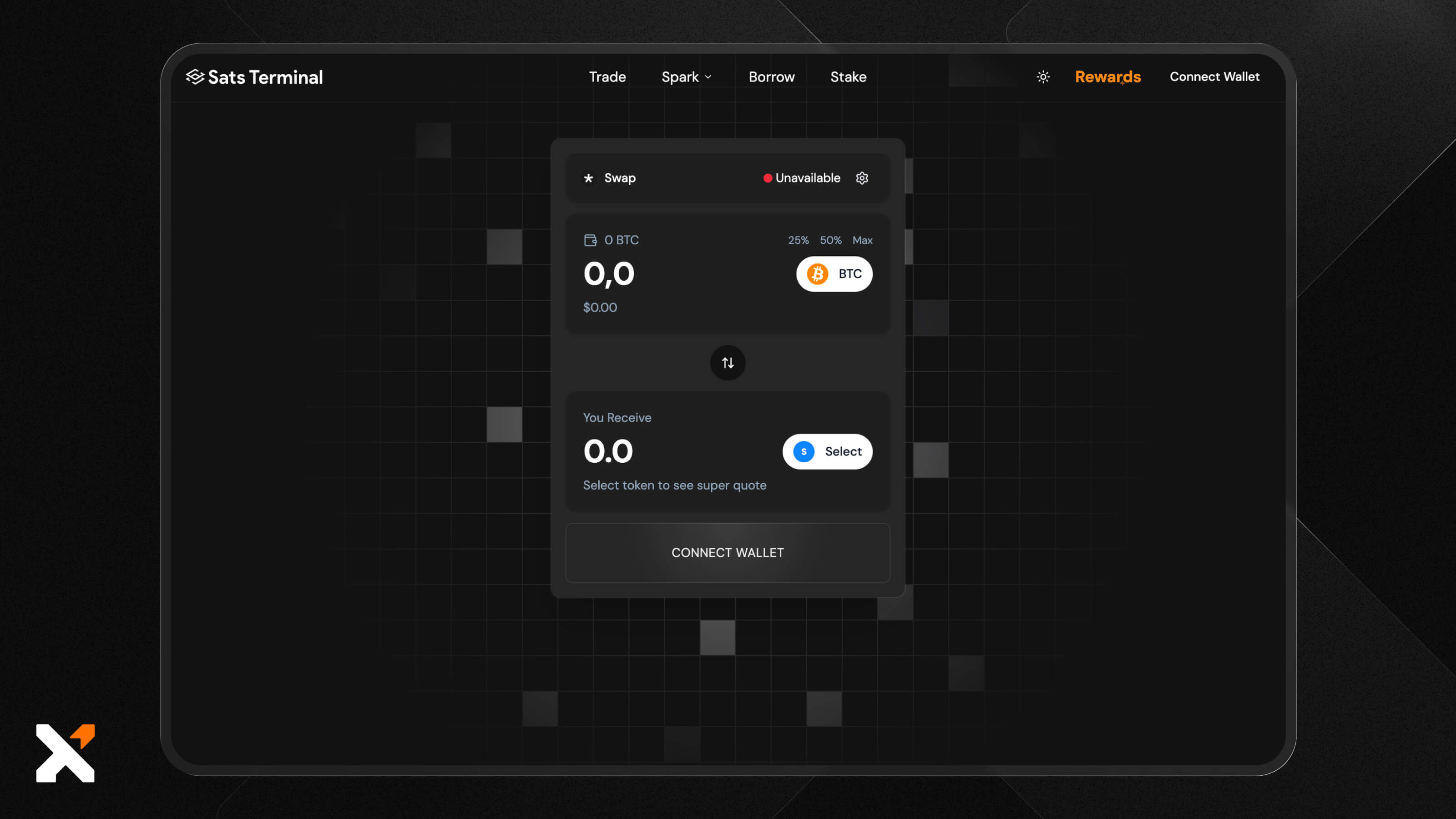
Task: Click the wallet balance icon
Action: (x=590, y=240)
